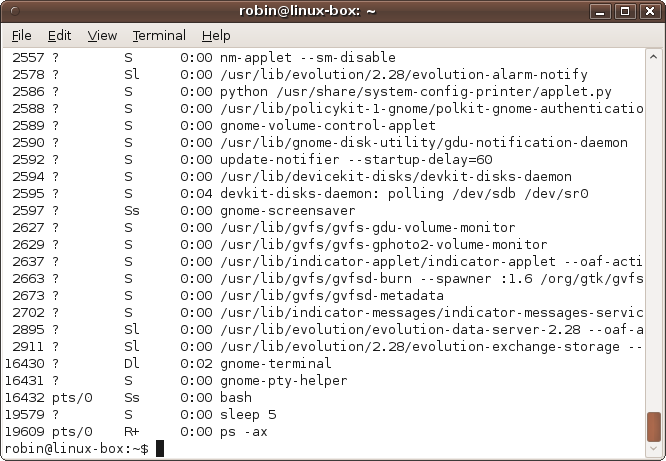Open the File menu

coord(22,36)
